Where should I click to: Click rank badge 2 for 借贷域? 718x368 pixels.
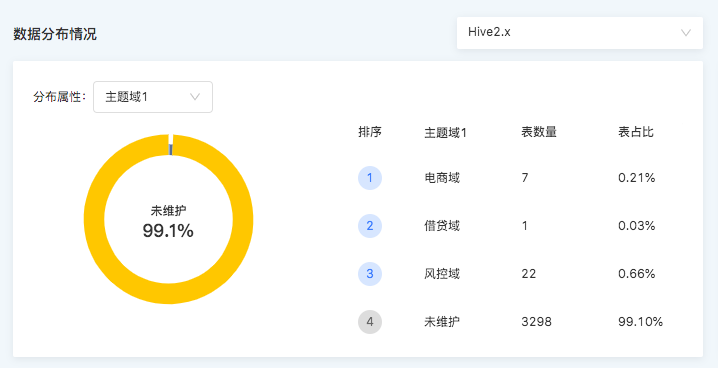click(370, 226)
